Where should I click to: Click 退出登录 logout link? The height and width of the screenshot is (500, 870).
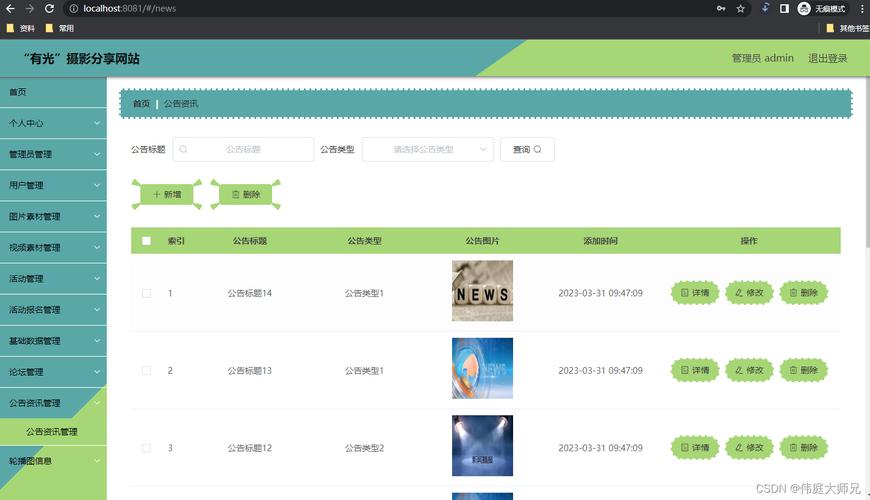pos(827,58)
